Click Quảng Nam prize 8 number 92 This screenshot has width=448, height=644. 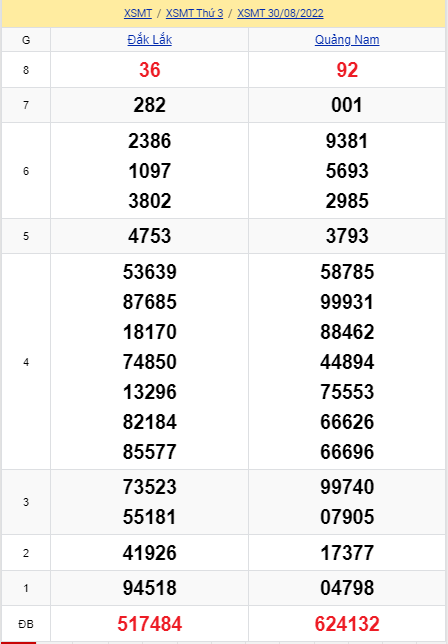point(347,70)
